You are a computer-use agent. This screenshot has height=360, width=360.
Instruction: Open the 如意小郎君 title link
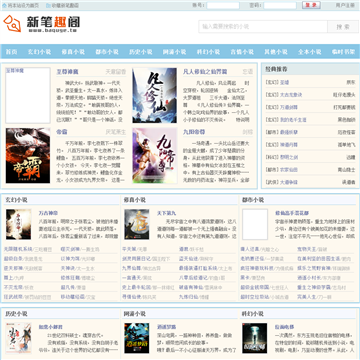tap(50, 327)
